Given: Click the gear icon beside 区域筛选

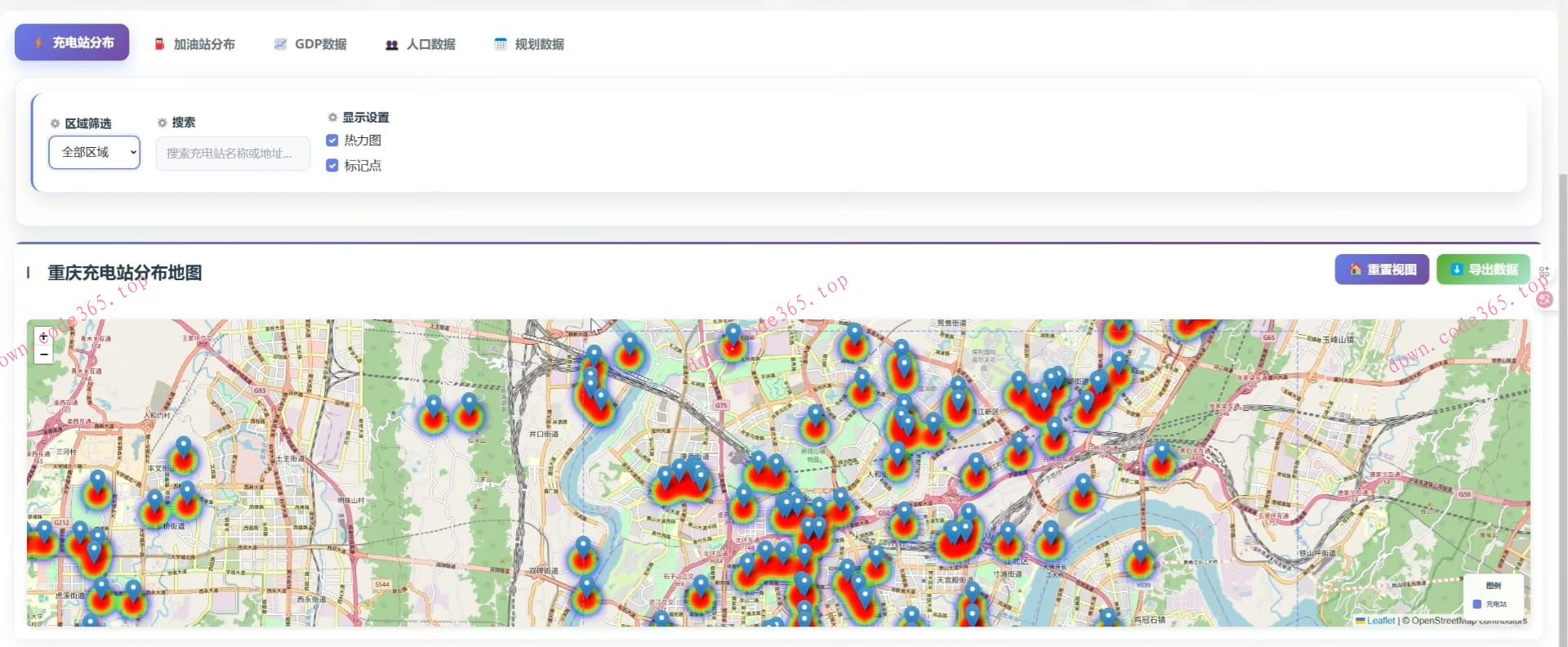Looking at the screenshot, I should point(55,123).
